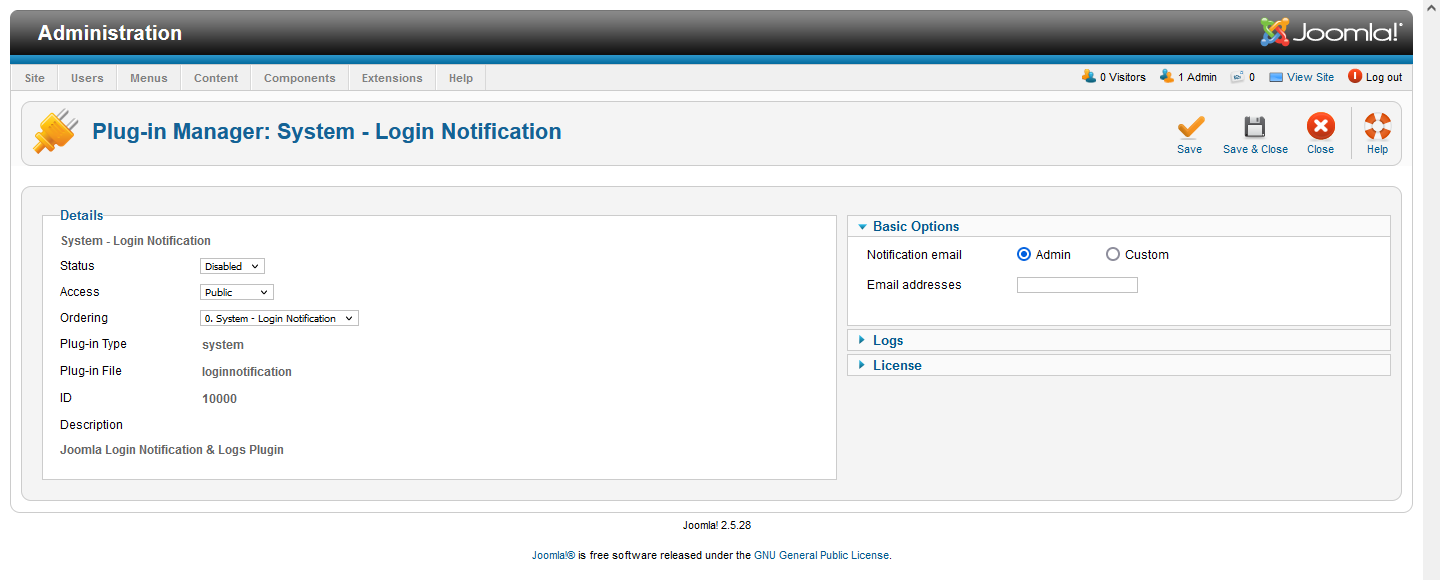
Task: Click the 'Plug-in Manager: System - Login Notification' heading
Action: pyautogui.click(x=327, y=132)
